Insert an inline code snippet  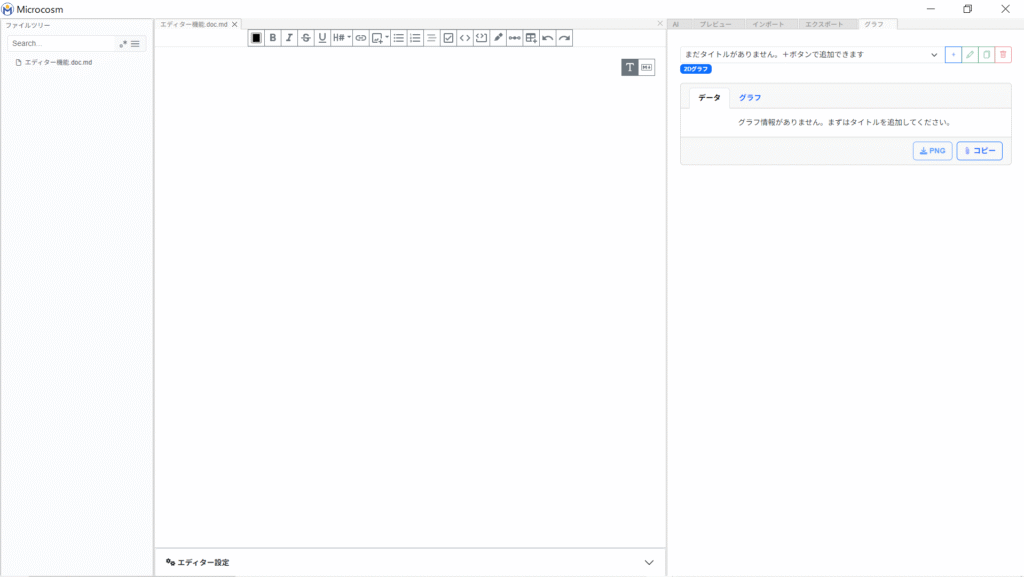tap(465, 38)
